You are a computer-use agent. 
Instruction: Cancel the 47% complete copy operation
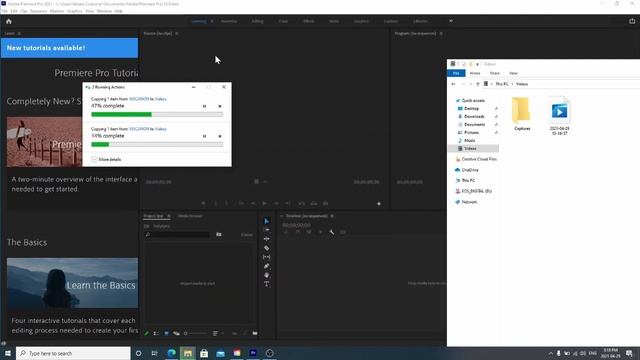(x=220, y=106)
